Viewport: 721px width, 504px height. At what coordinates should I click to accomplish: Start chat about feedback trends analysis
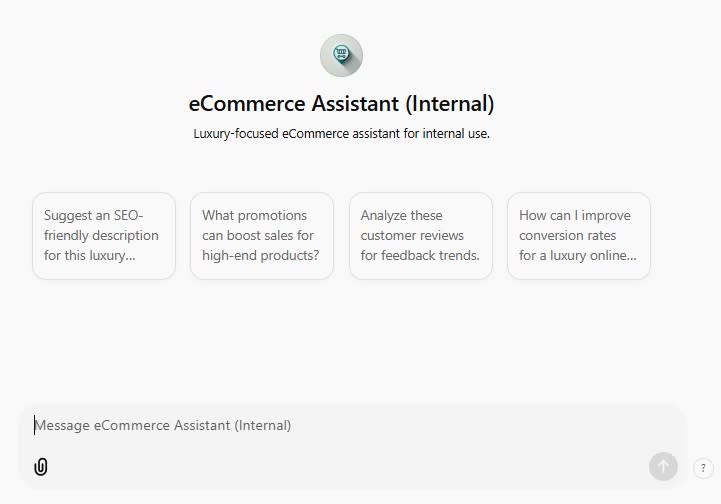[421, 235]
